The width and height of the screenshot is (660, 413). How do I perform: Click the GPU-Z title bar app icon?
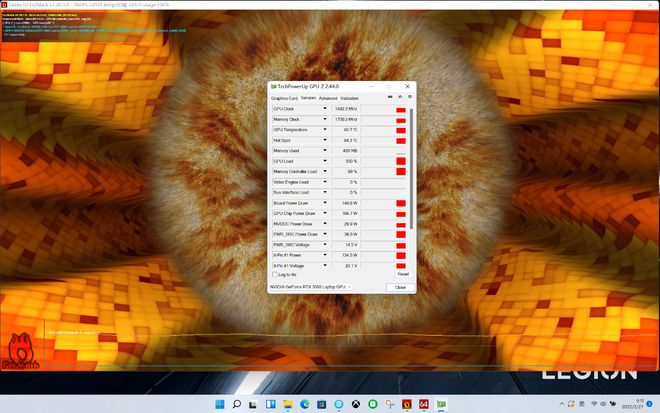coord(274,86)
